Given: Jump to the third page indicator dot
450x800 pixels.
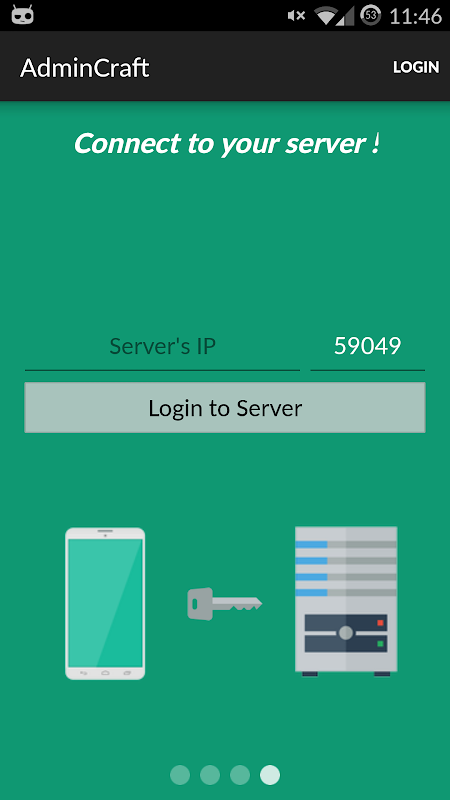Looking at the screenshot, I should [240, 774].
